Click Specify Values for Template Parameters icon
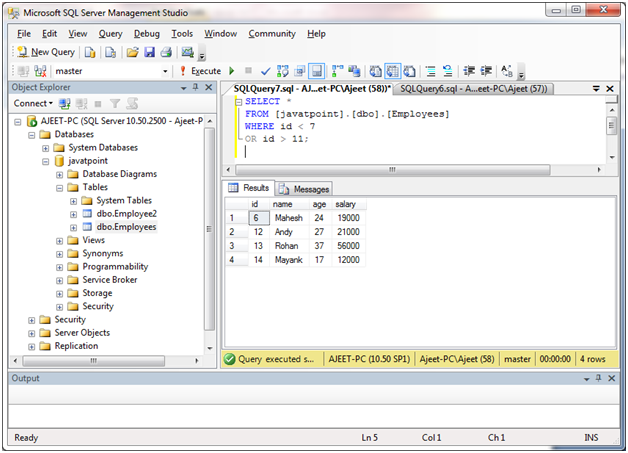628x453 pixels. pyautogui.click(x=507, y=71)
